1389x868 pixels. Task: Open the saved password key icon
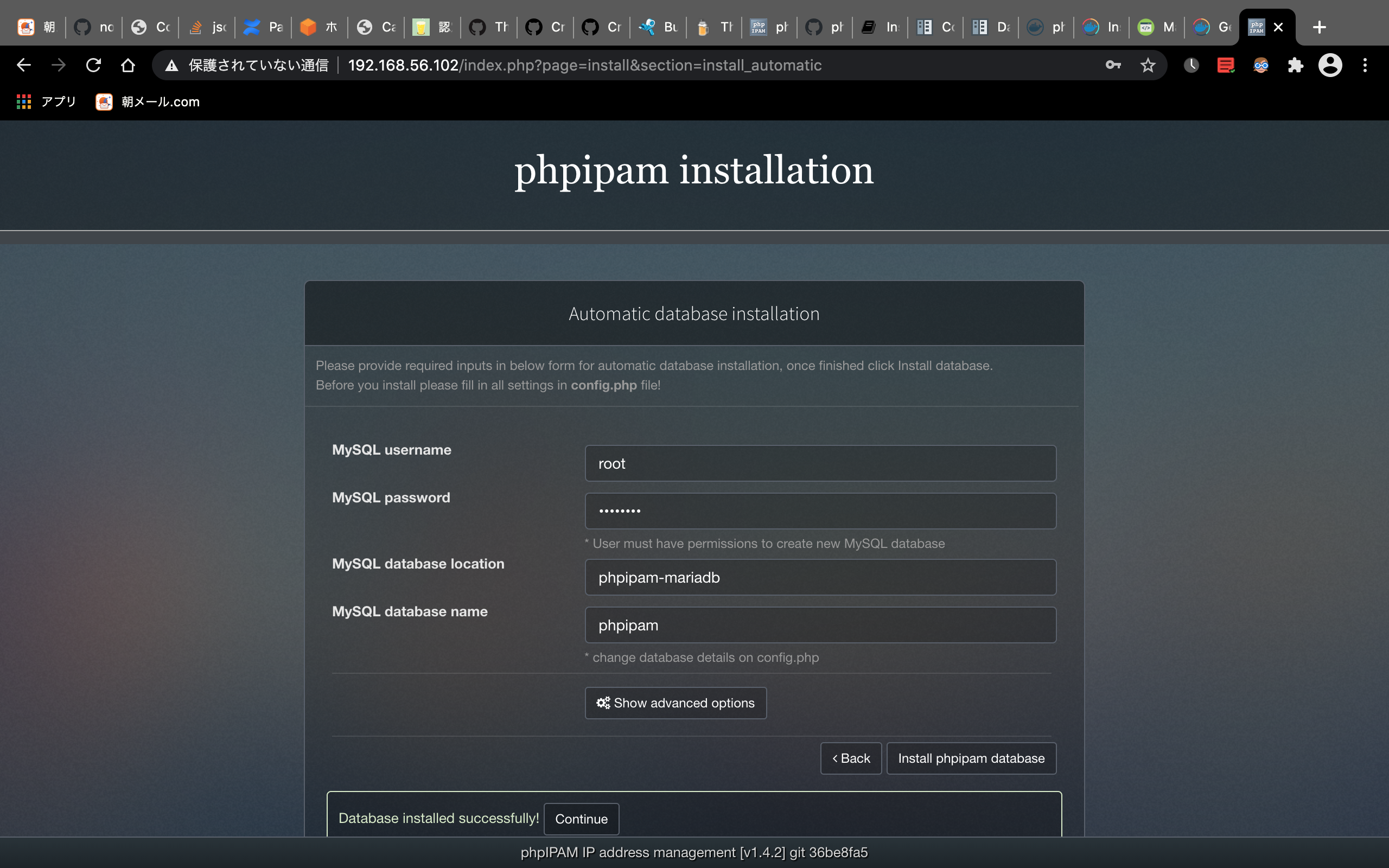(1113, 66)
